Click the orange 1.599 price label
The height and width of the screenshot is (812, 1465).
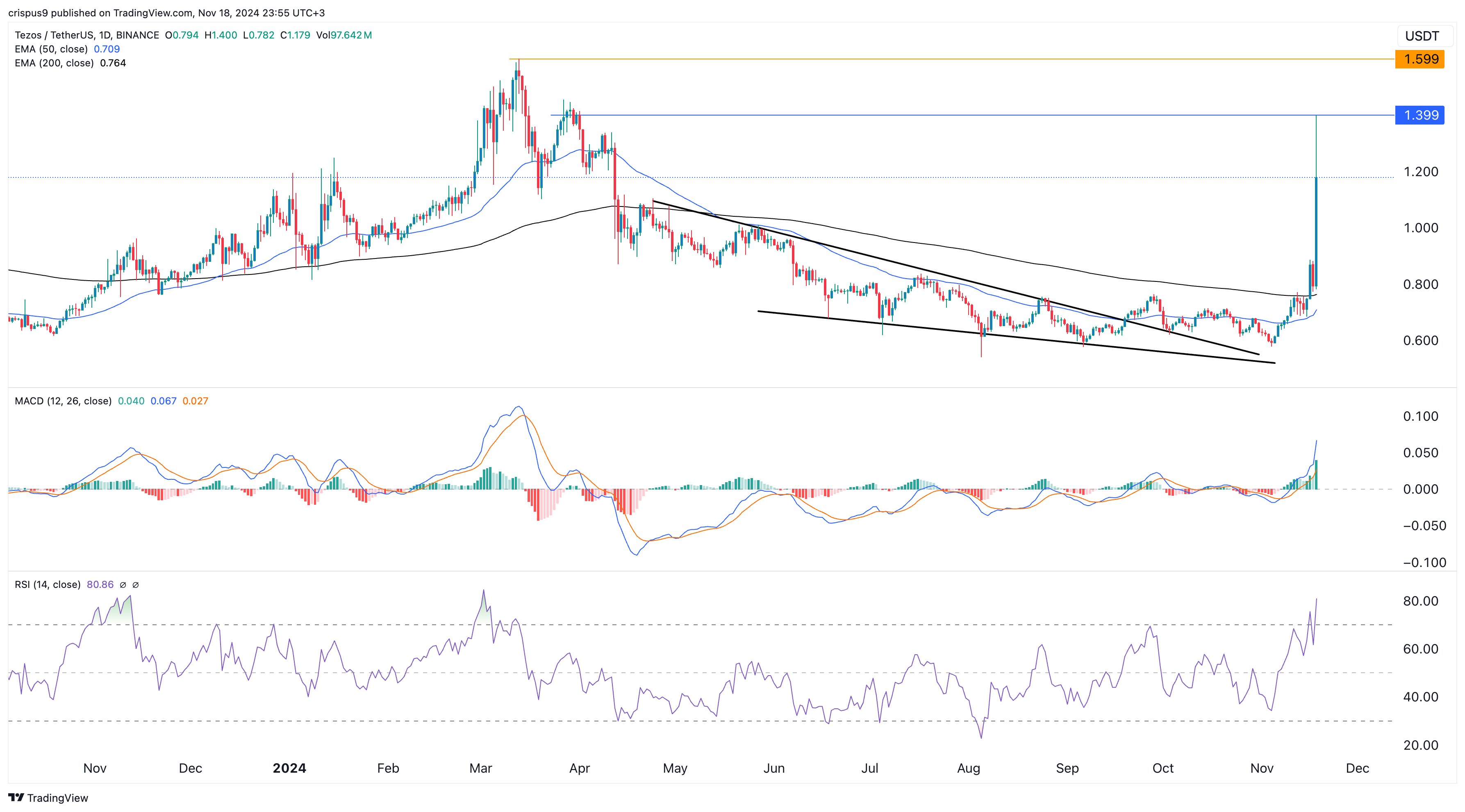[1420, 59]
